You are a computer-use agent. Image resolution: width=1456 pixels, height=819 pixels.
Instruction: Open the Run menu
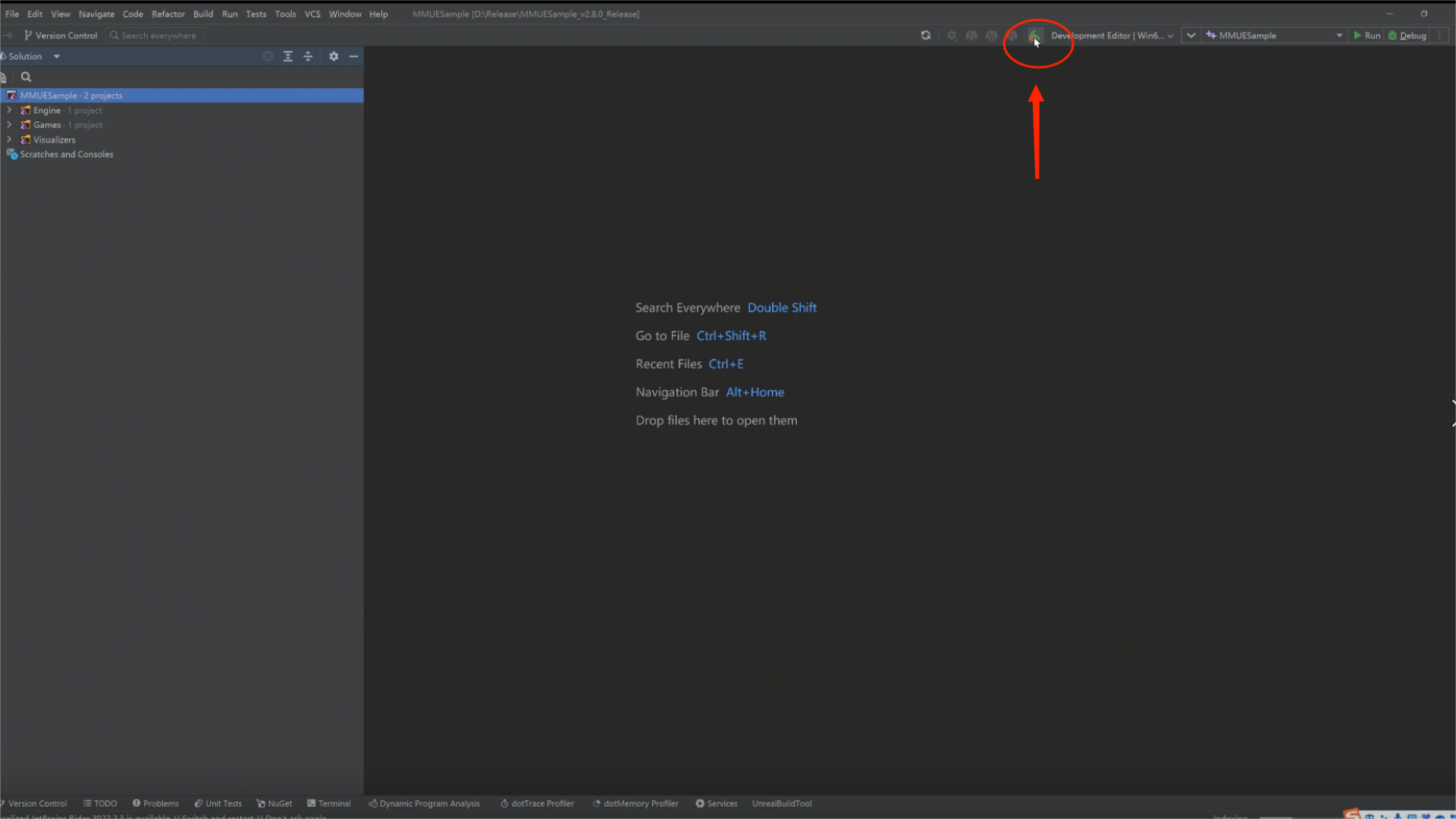coord(230,14)
